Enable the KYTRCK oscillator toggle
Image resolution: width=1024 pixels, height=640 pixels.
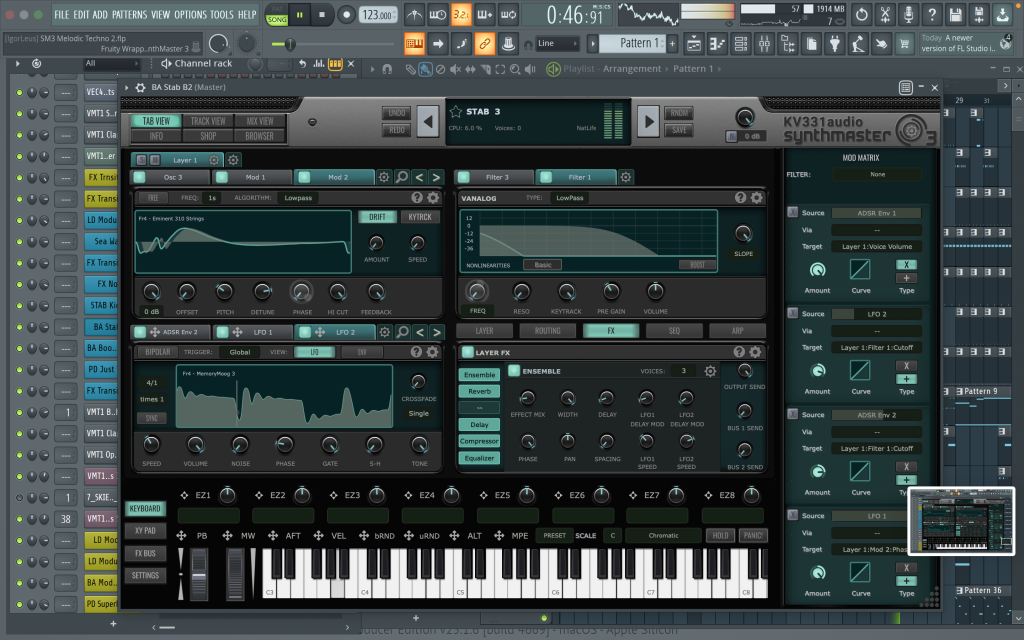coord(420,217)
